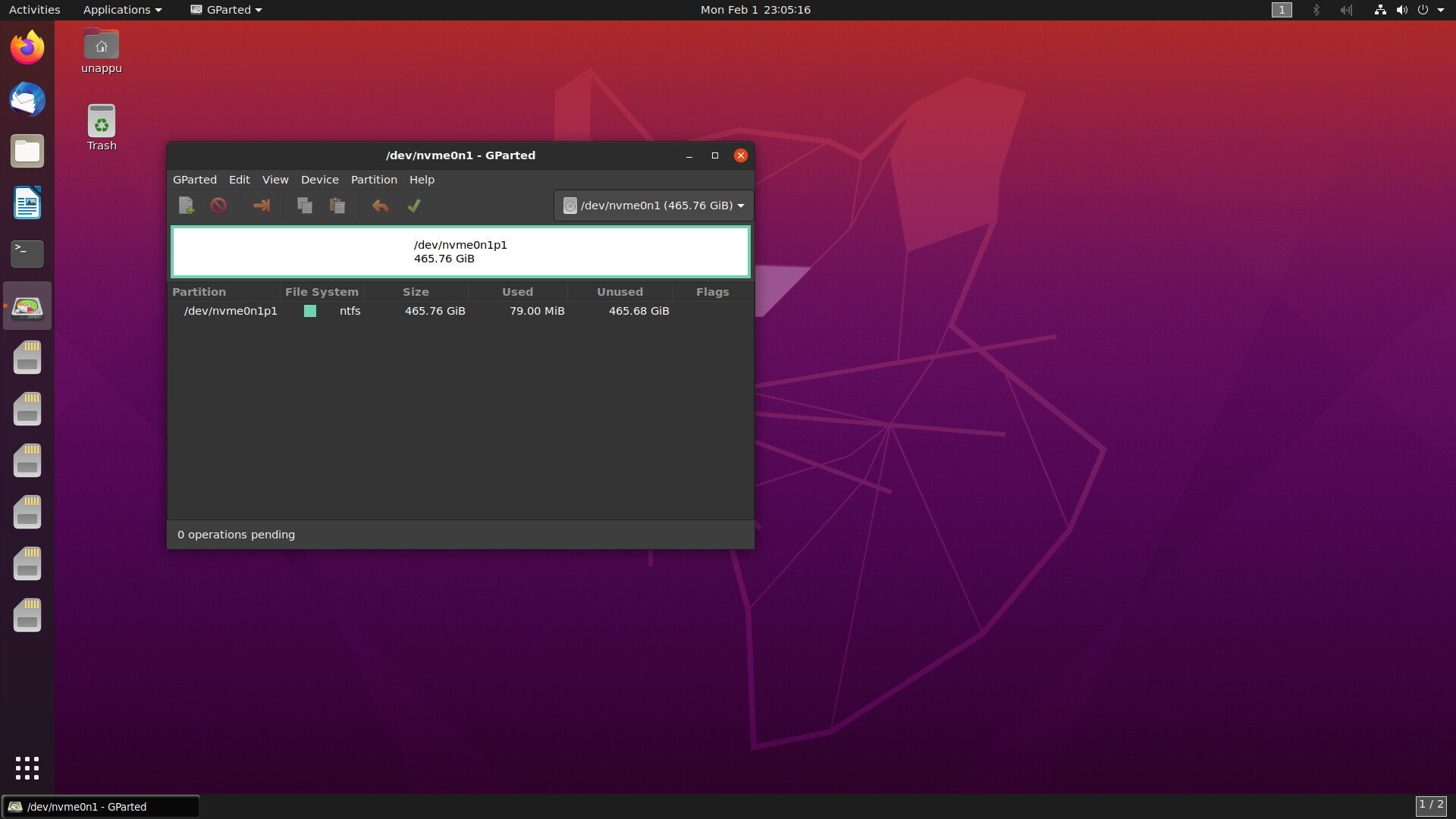Click the ntfs color swatch in the partition row
Viewport: 1456px width, 819px height.
(x=310, y=311)
